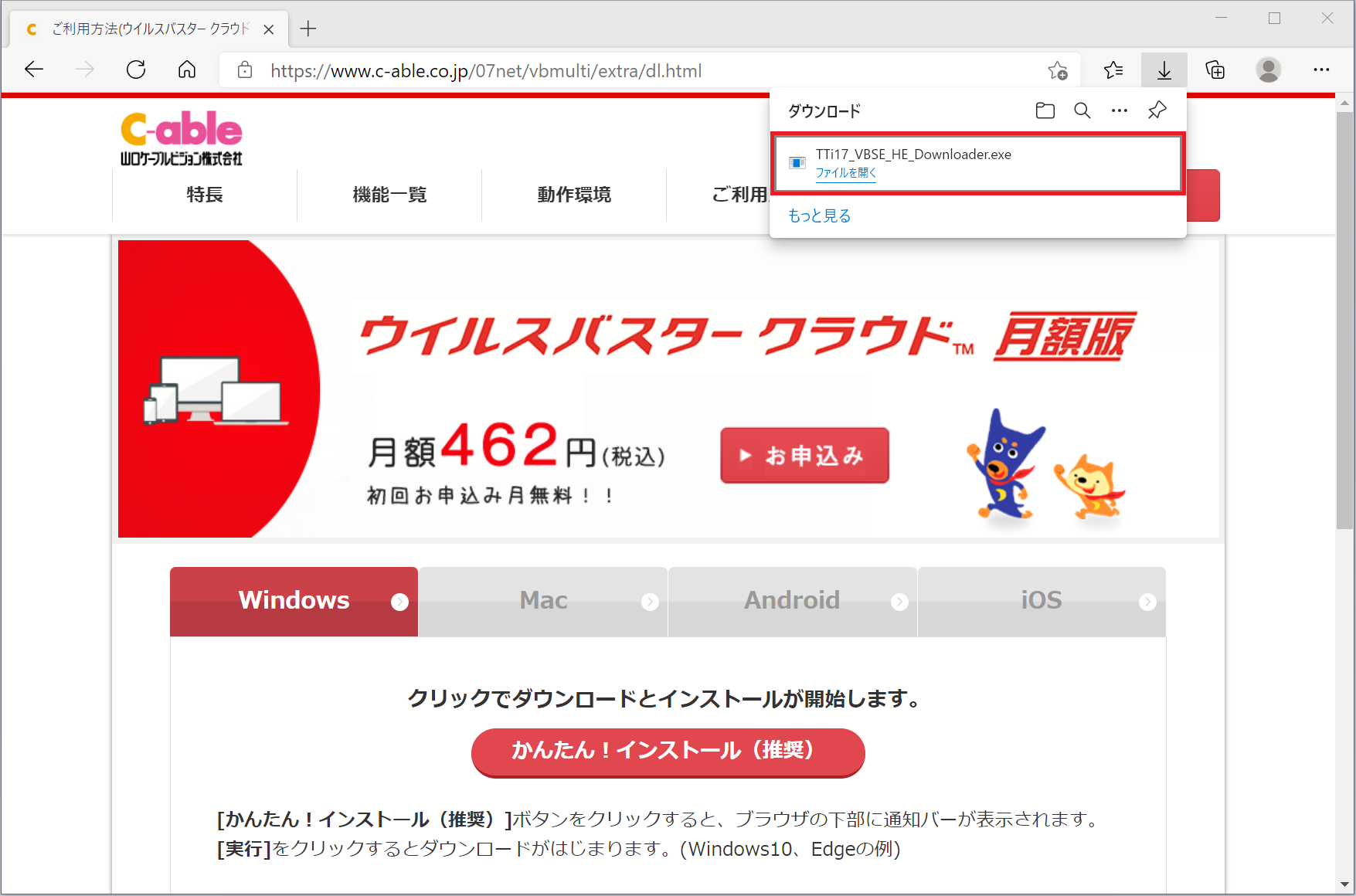
Task: Select the TTi17_VBSE_HE_Downloader.exe file name
Action: tap(913, 154)
